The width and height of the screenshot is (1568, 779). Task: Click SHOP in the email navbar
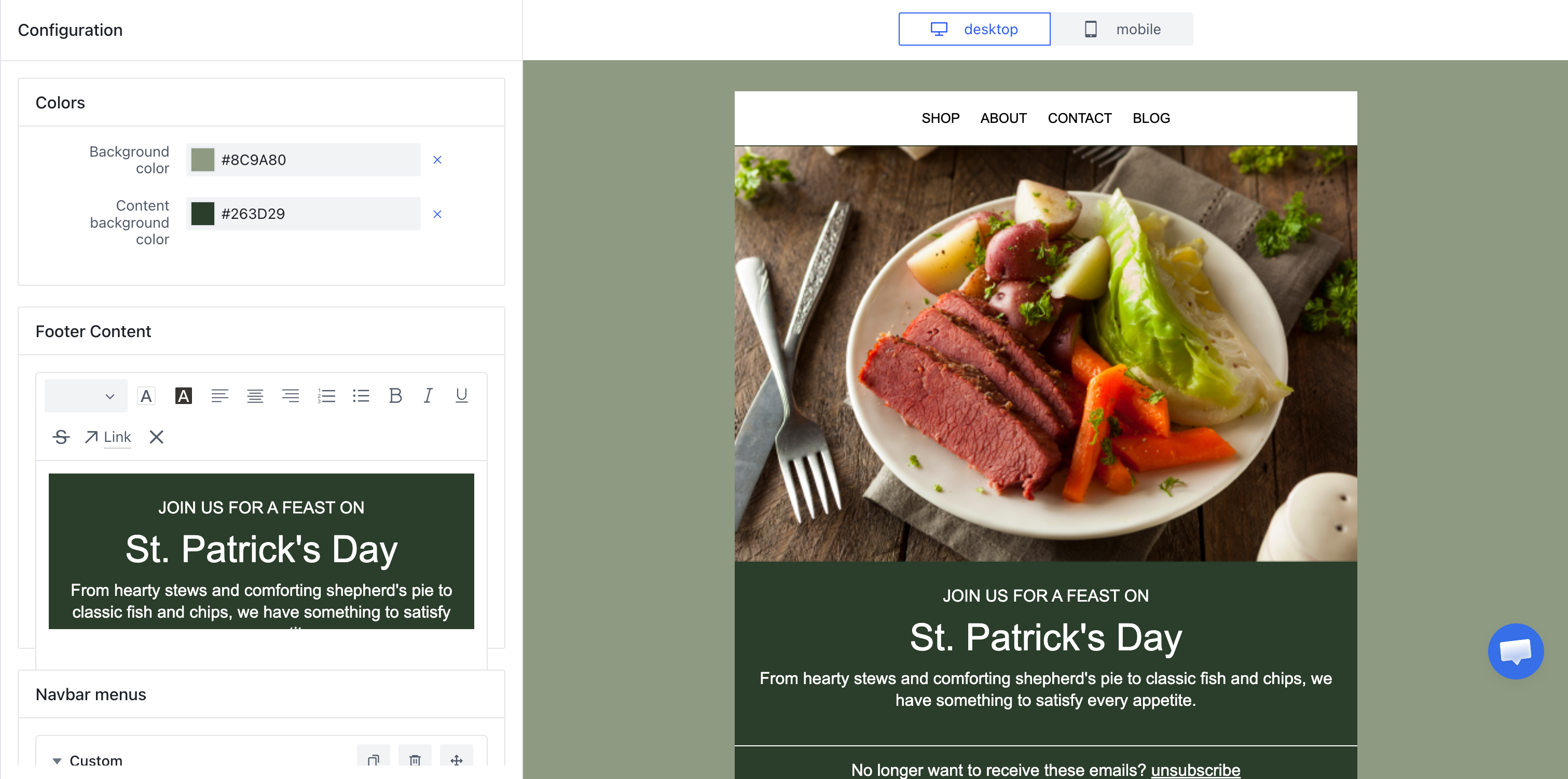940,118
